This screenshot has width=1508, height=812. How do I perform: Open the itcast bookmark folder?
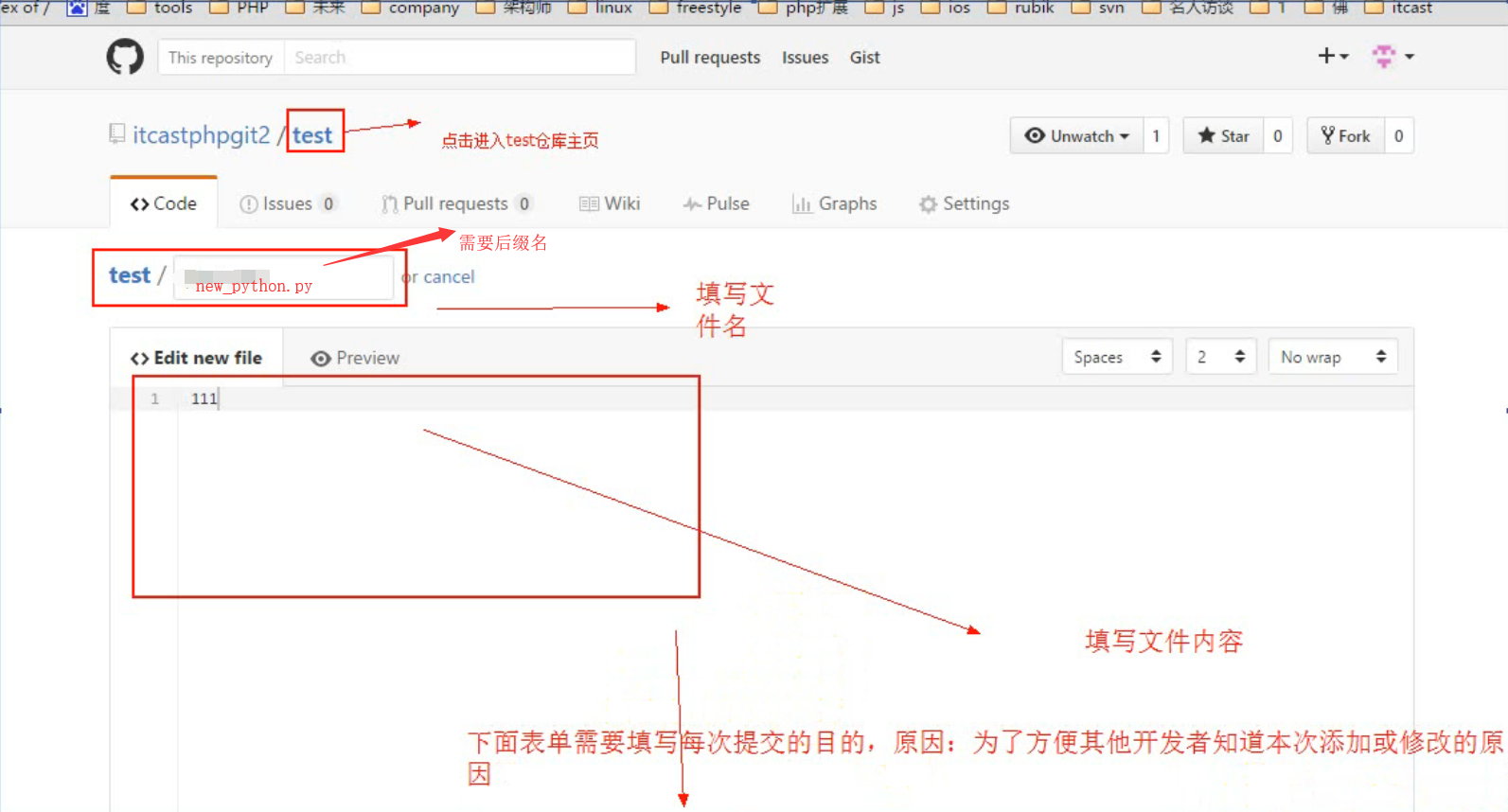1398,8
